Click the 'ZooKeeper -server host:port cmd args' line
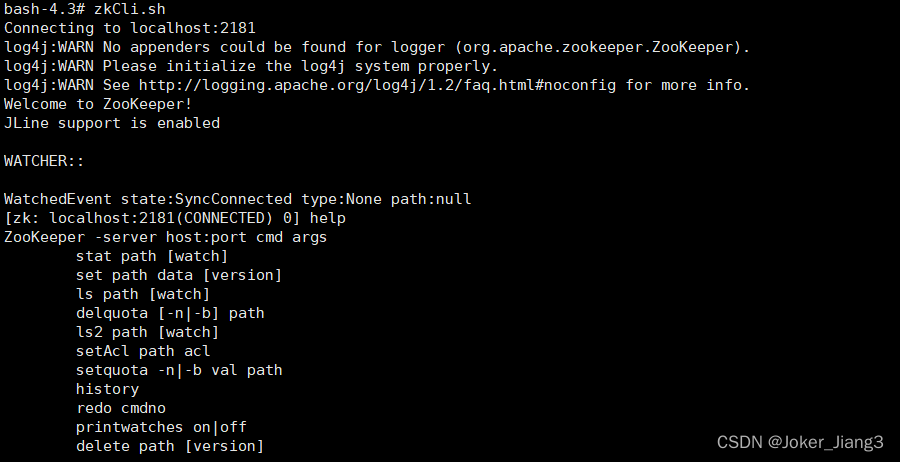This screenshot has width=900, height=462. click(165, 237)
